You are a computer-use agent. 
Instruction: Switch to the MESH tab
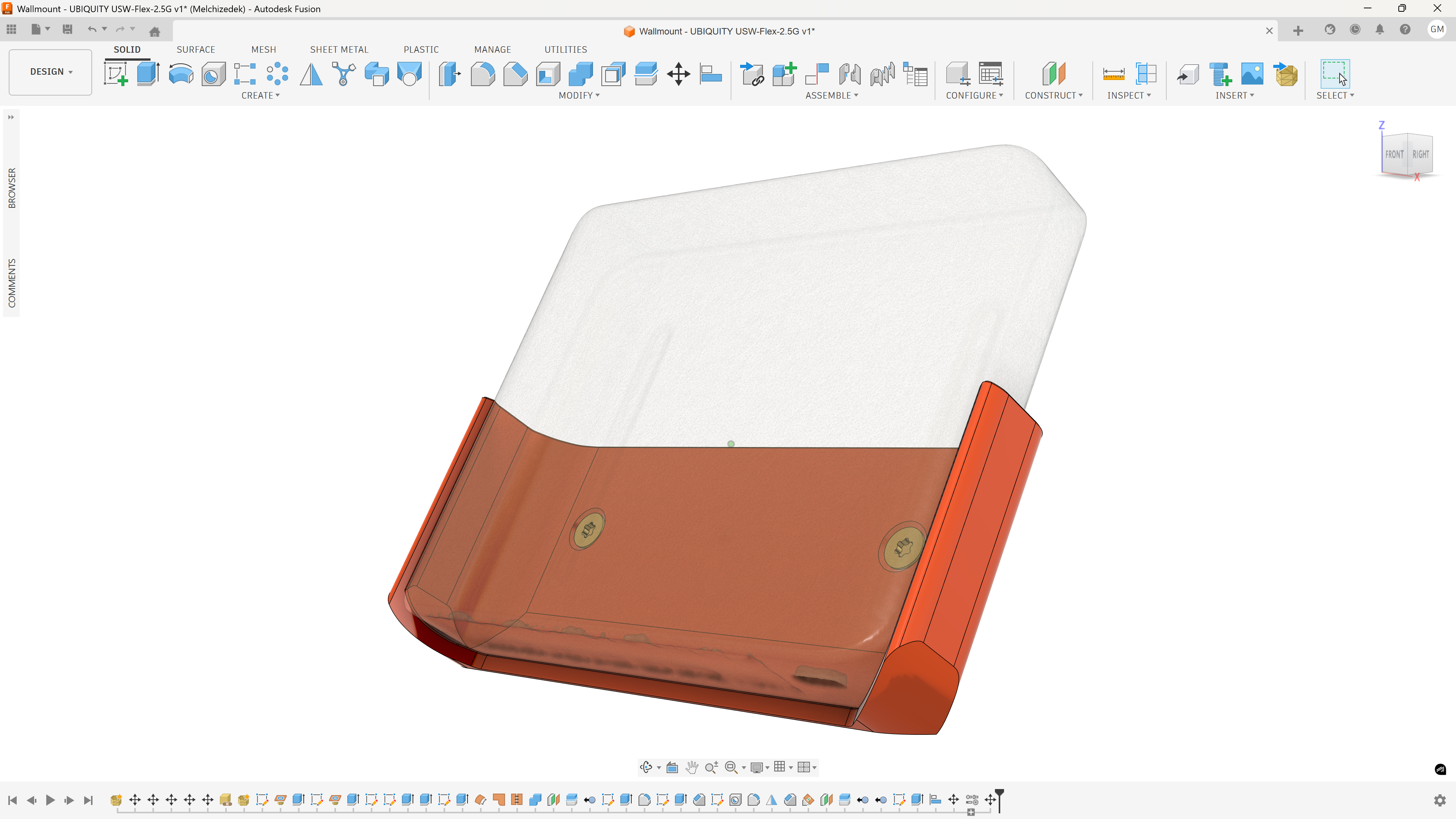point(264,50)
